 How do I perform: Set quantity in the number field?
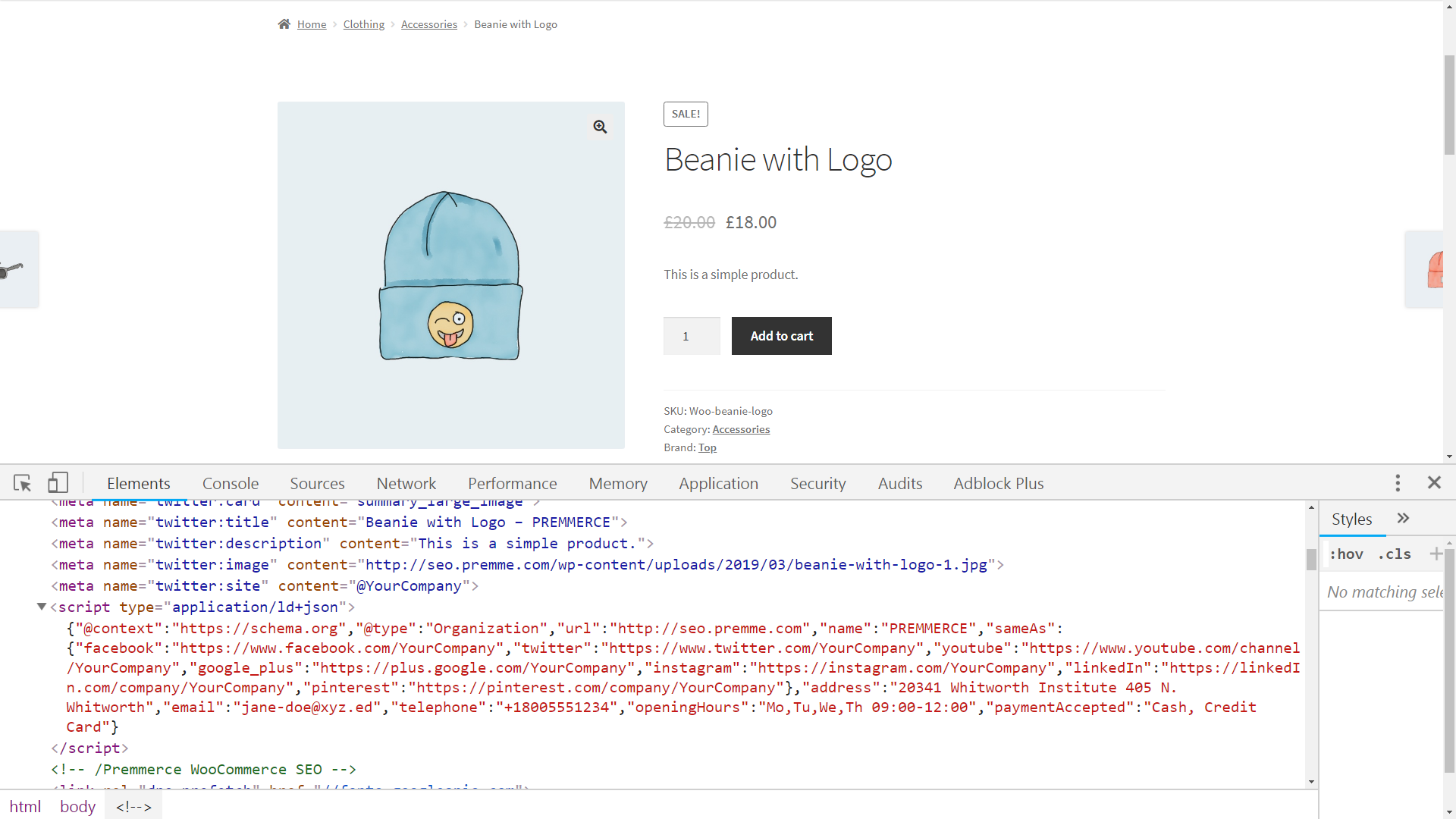pyautogui.click(x=692, y=336)
